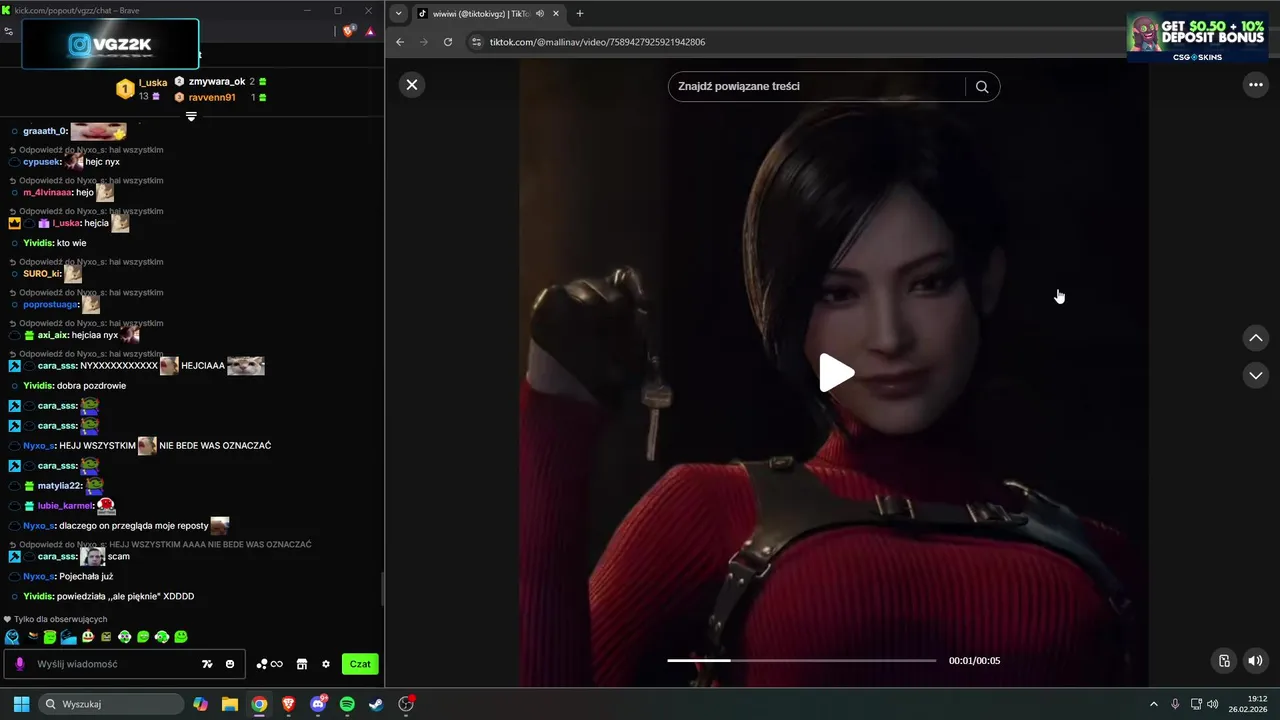Click the VGZ2K Instagram overlay banner
1280x720 pixels.
[x=110, y=44]
